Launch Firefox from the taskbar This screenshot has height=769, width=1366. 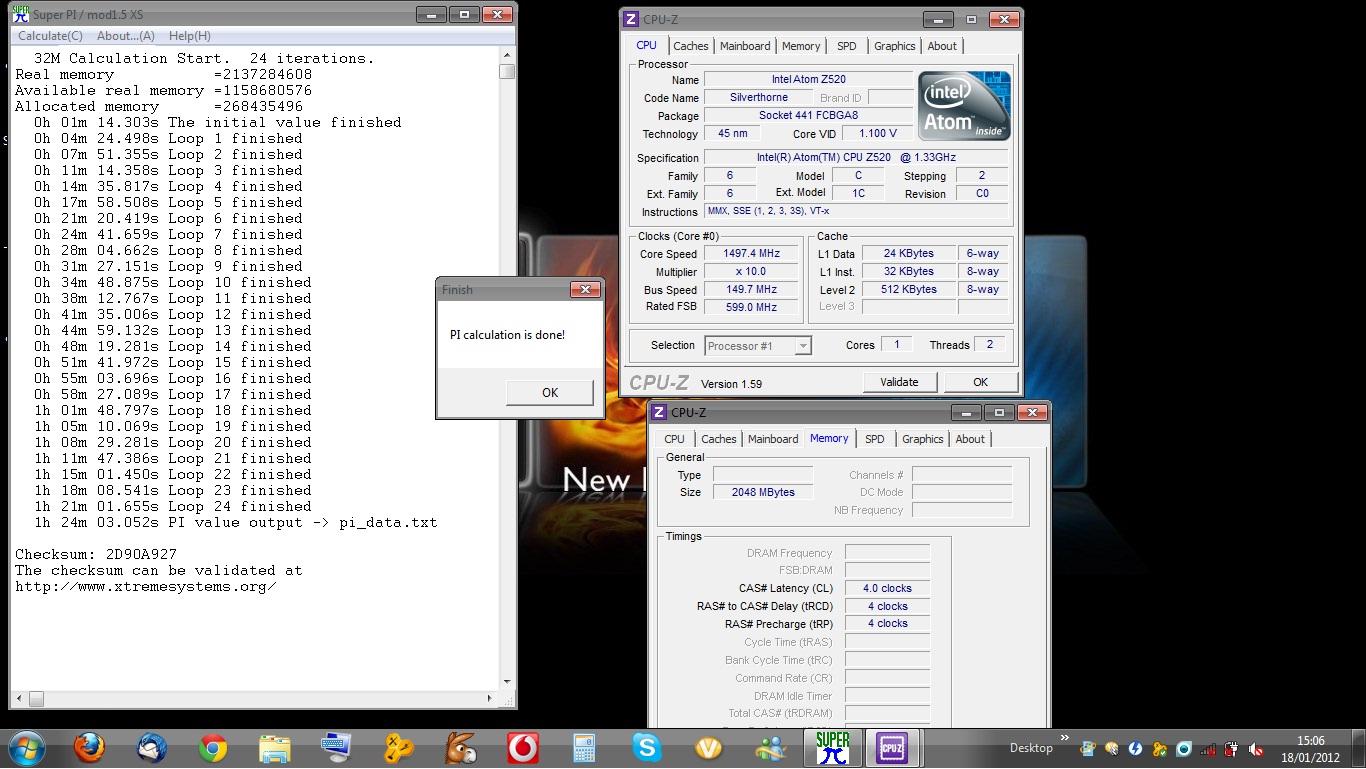[x=89, y=748]
